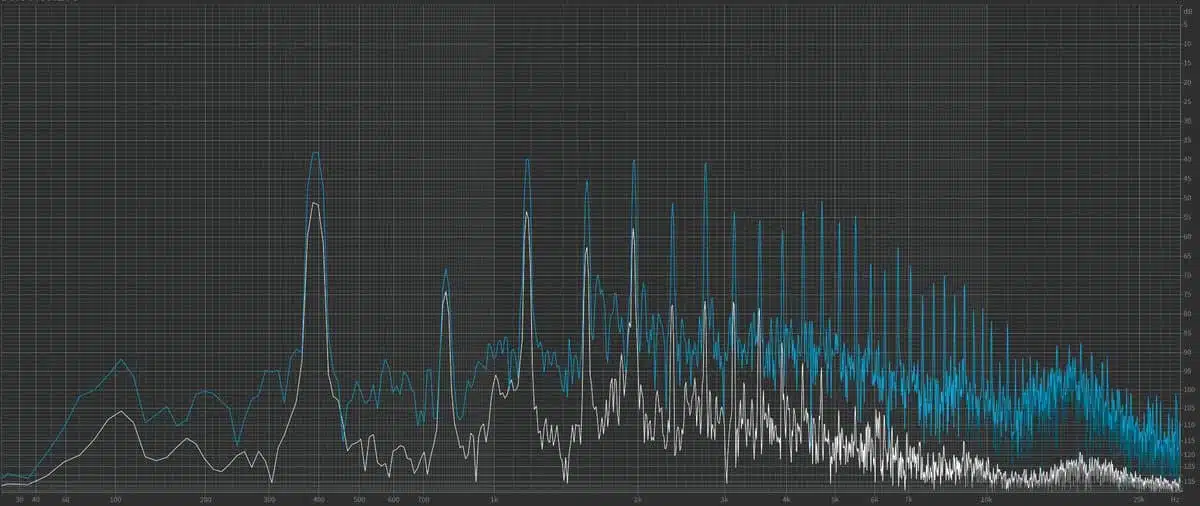Click the "3k" frequency axis label

click(722, 498)
